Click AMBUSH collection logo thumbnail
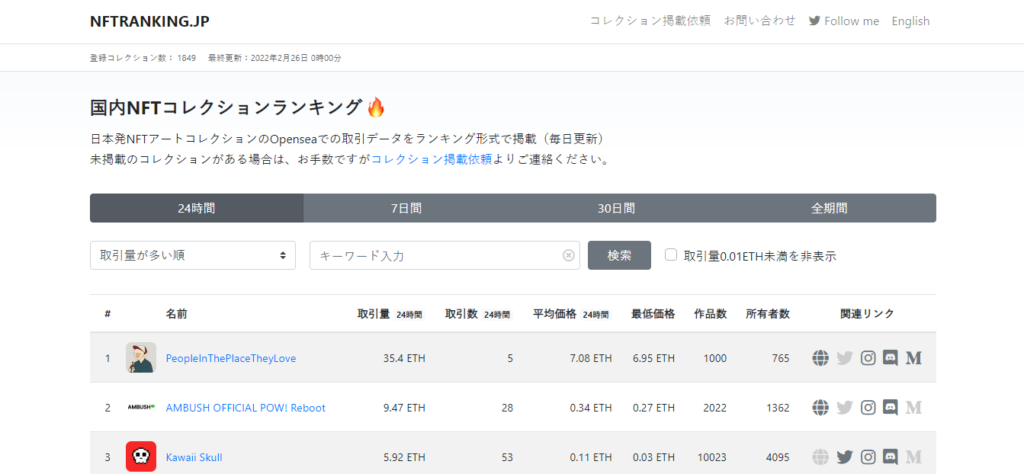The width and height of the screenshot is (1024, 474). pyautogui.click(x=140, y=407)
